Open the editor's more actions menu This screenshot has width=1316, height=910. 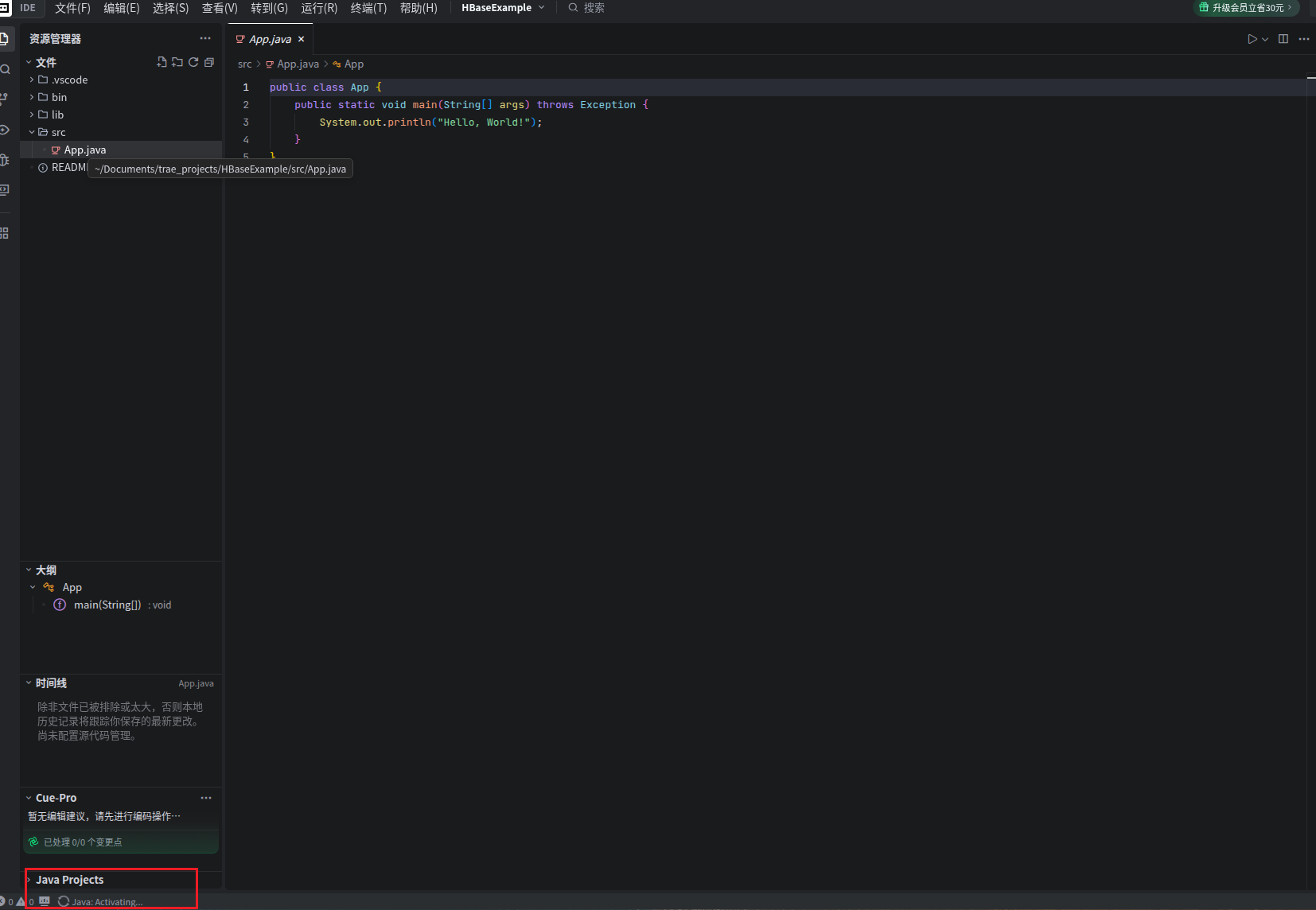(1304, 39)
